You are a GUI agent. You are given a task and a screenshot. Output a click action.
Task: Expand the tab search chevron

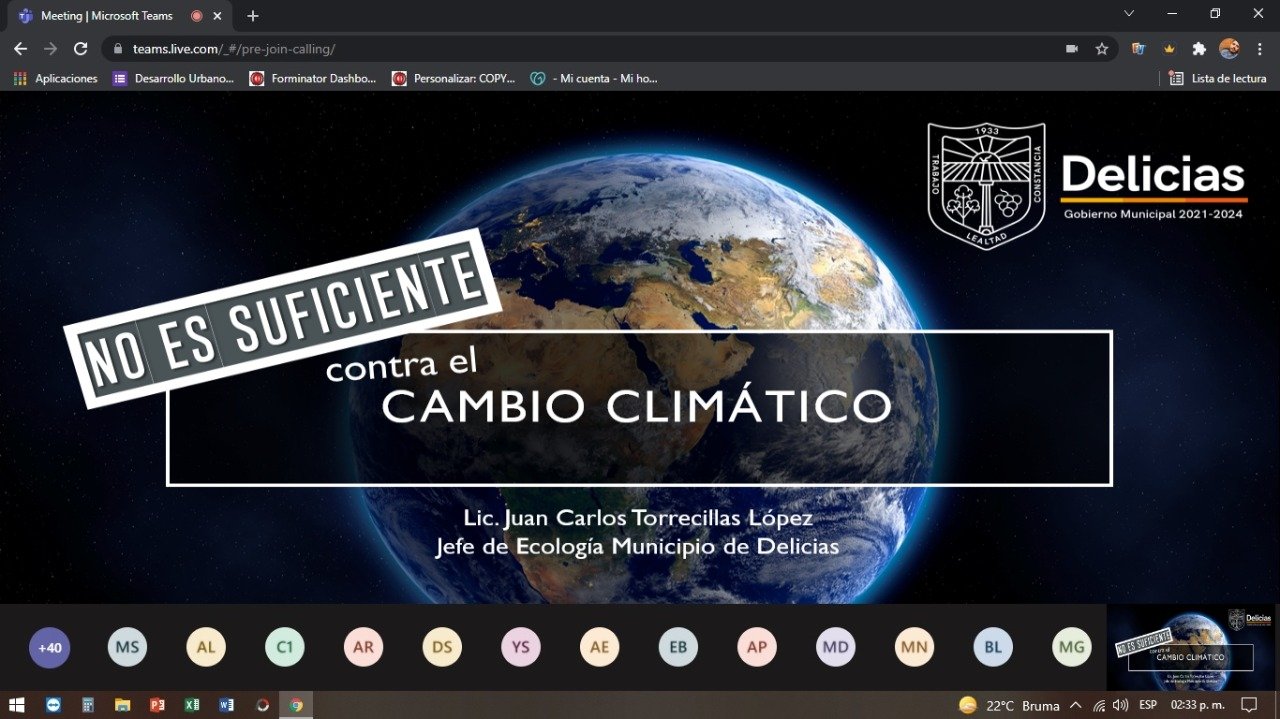click(1129, 14)
